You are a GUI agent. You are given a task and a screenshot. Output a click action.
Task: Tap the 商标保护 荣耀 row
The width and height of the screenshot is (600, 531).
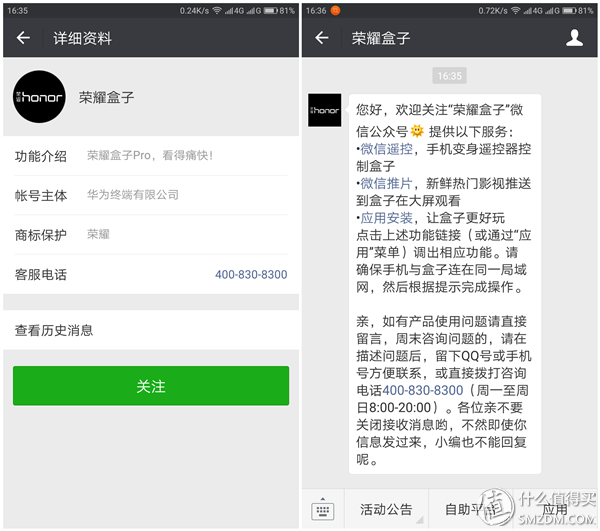(151, 235)
